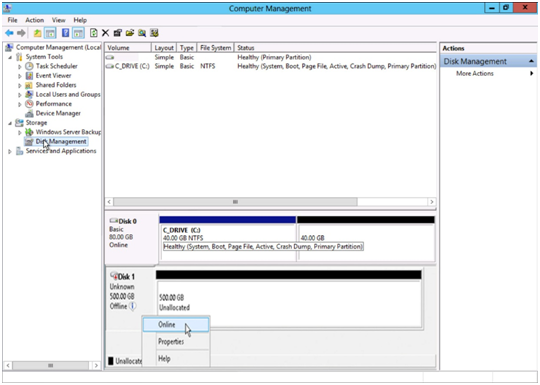Screen dimensions: 540x385
Task: Open the Action menu
Action: [x=34, y=20]
